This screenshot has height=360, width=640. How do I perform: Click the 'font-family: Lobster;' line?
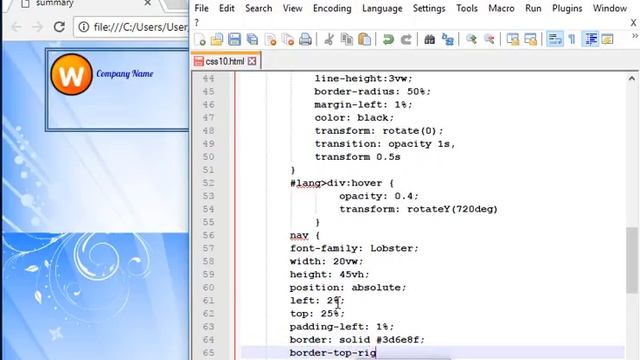[354, 248]
